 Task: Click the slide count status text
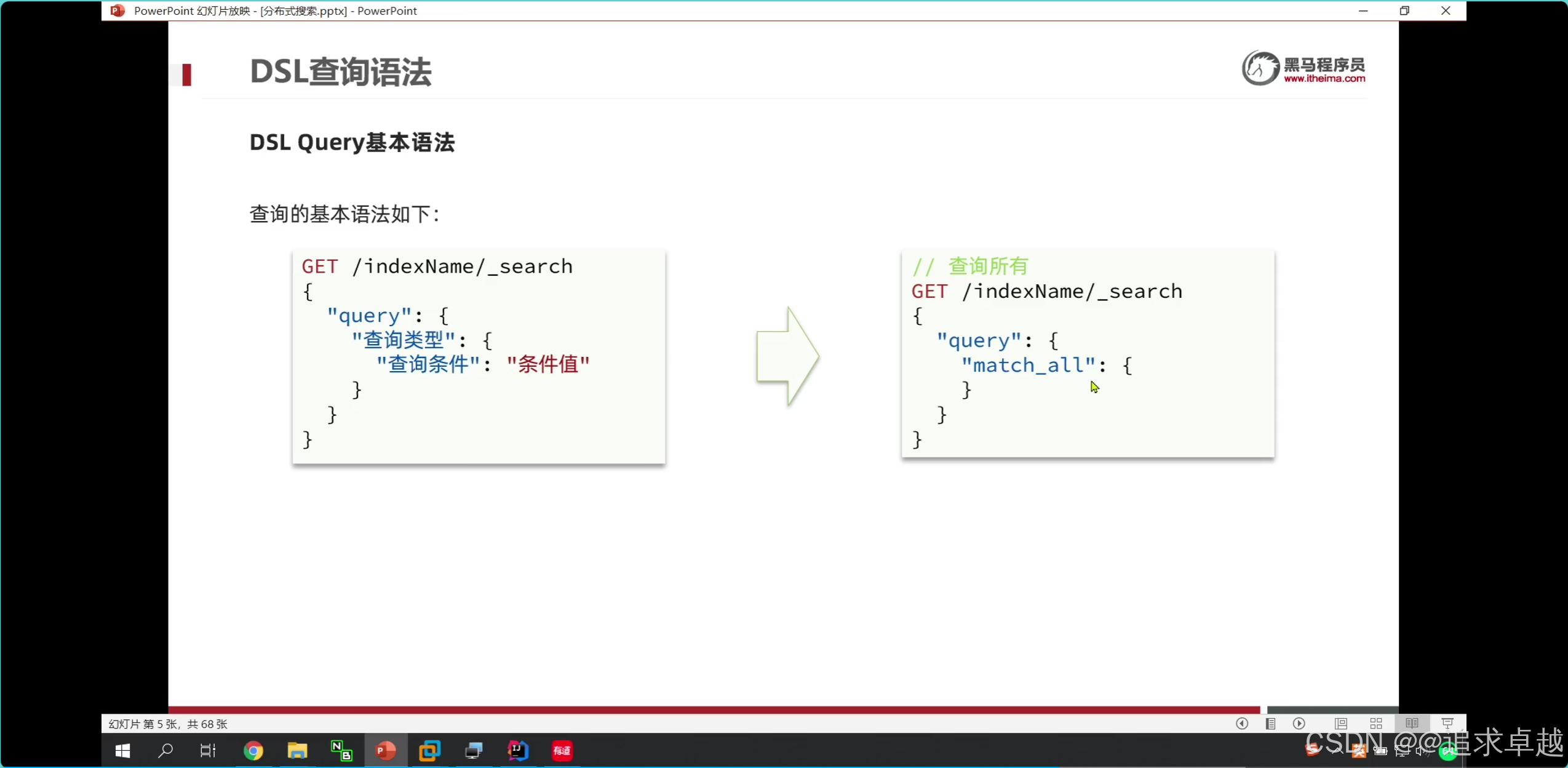click(168, 724)
